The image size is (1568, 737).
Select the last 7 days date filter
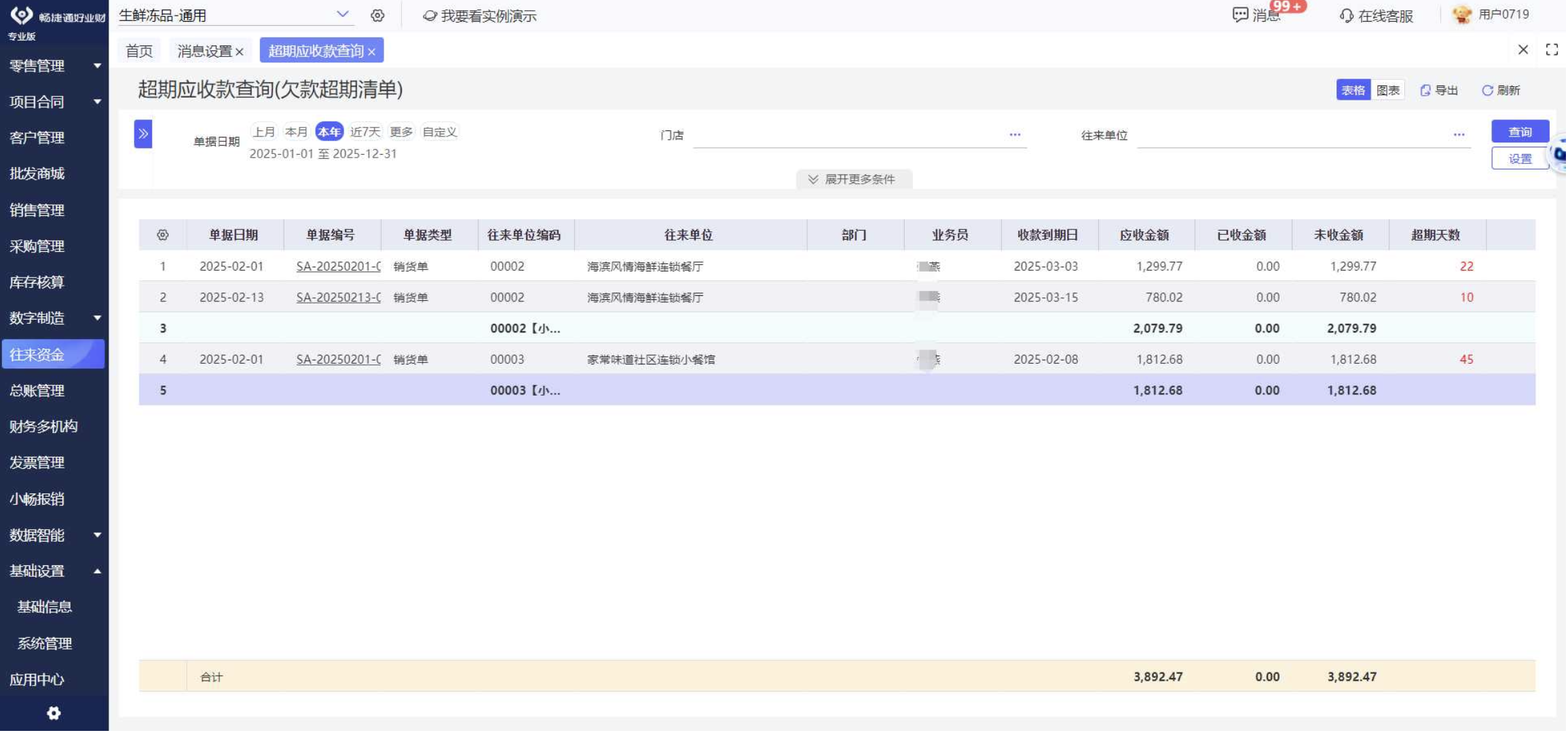coord(365,132)
